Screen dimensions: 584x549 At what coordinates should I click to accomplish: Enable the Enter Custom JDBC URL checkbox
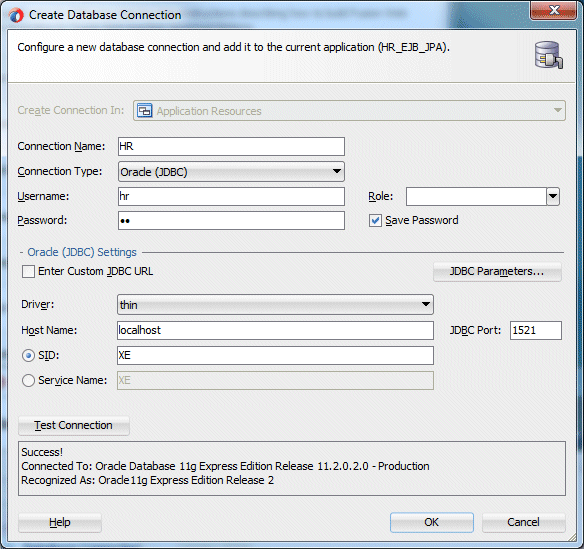click(28, 272)
